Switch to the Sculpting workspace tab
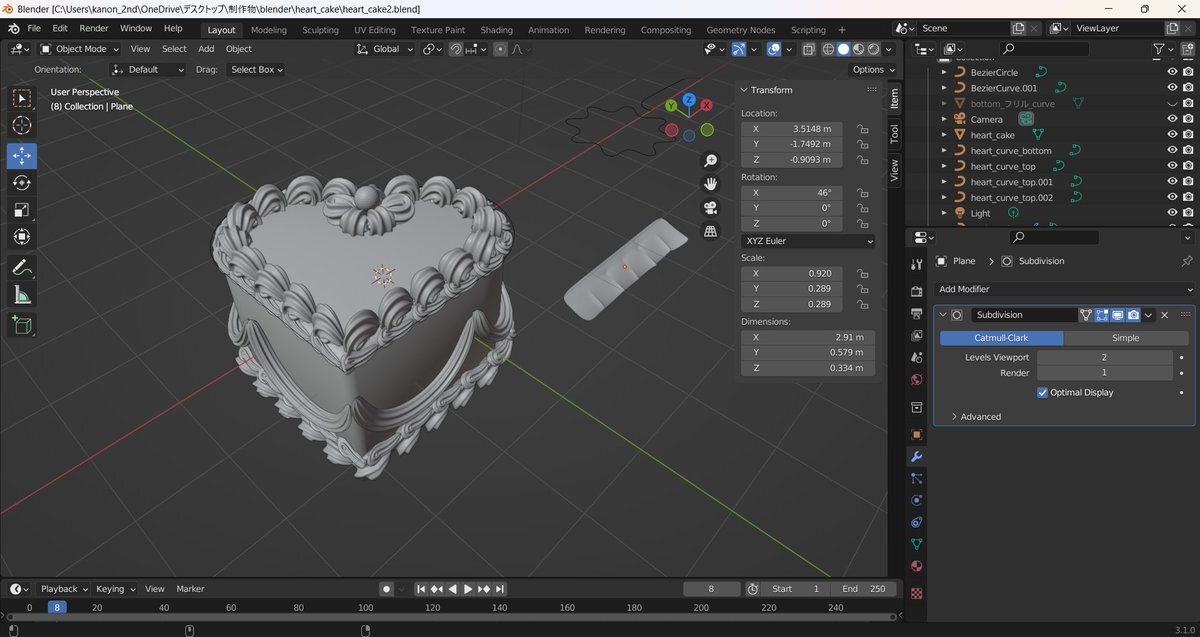1200x637 pixels. pyautogui.click(x=320, y=30)
